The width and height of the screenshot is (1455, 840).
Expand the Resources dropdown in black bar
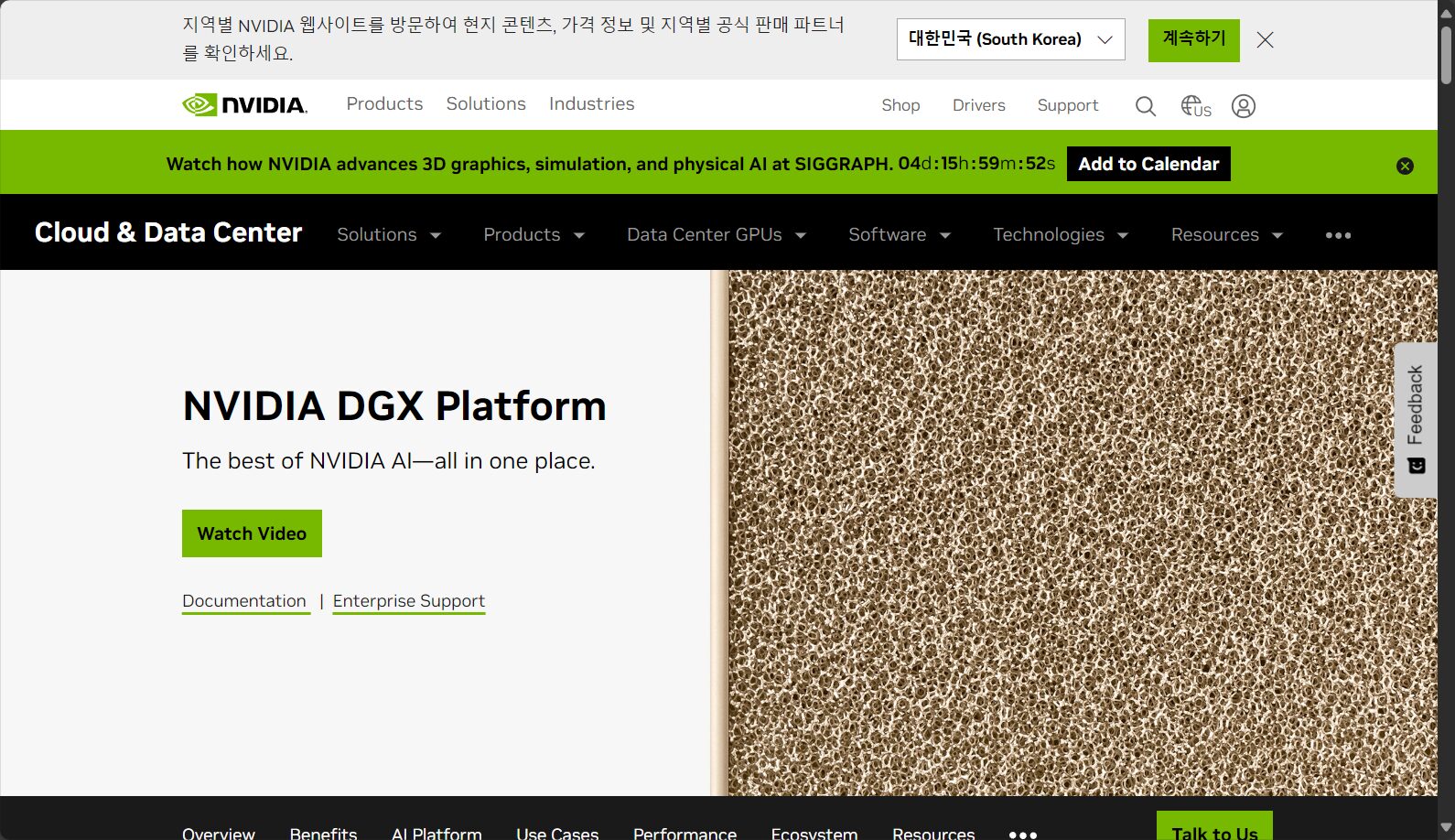point(1227,235)
